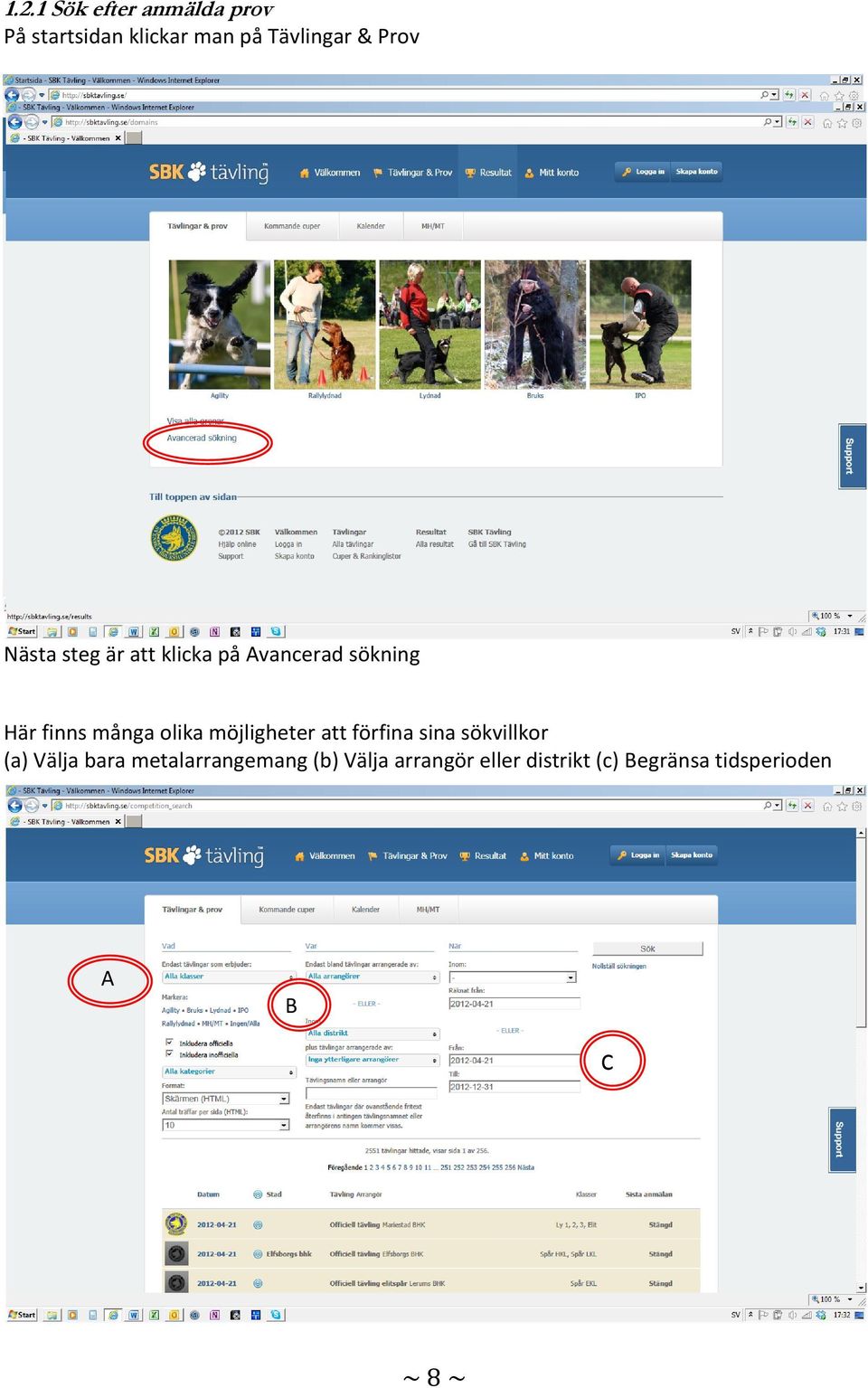Click Till toppen av sidan link
The height and width of the screenshot is (1388, 868).
(x=193, y=497)
